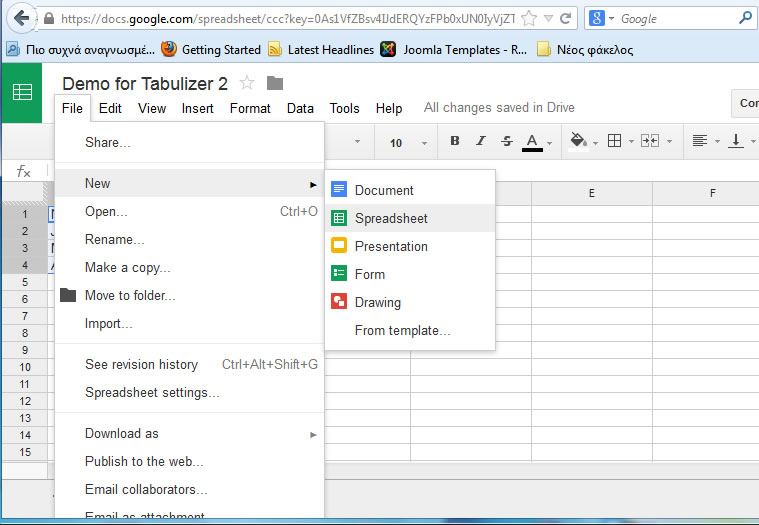Select Make a copy... in File menu

(127, 267)
